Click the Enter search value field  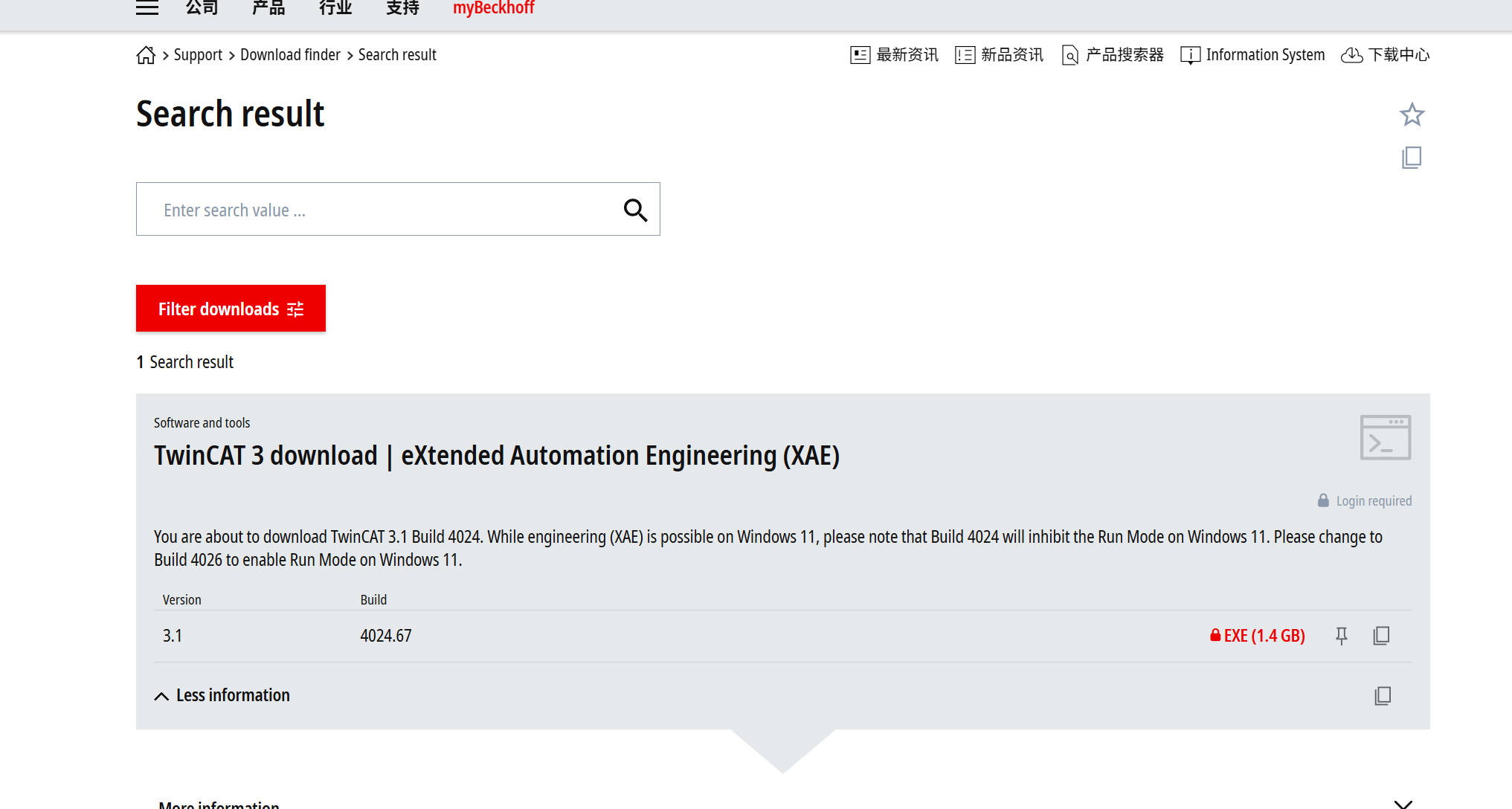372,210
